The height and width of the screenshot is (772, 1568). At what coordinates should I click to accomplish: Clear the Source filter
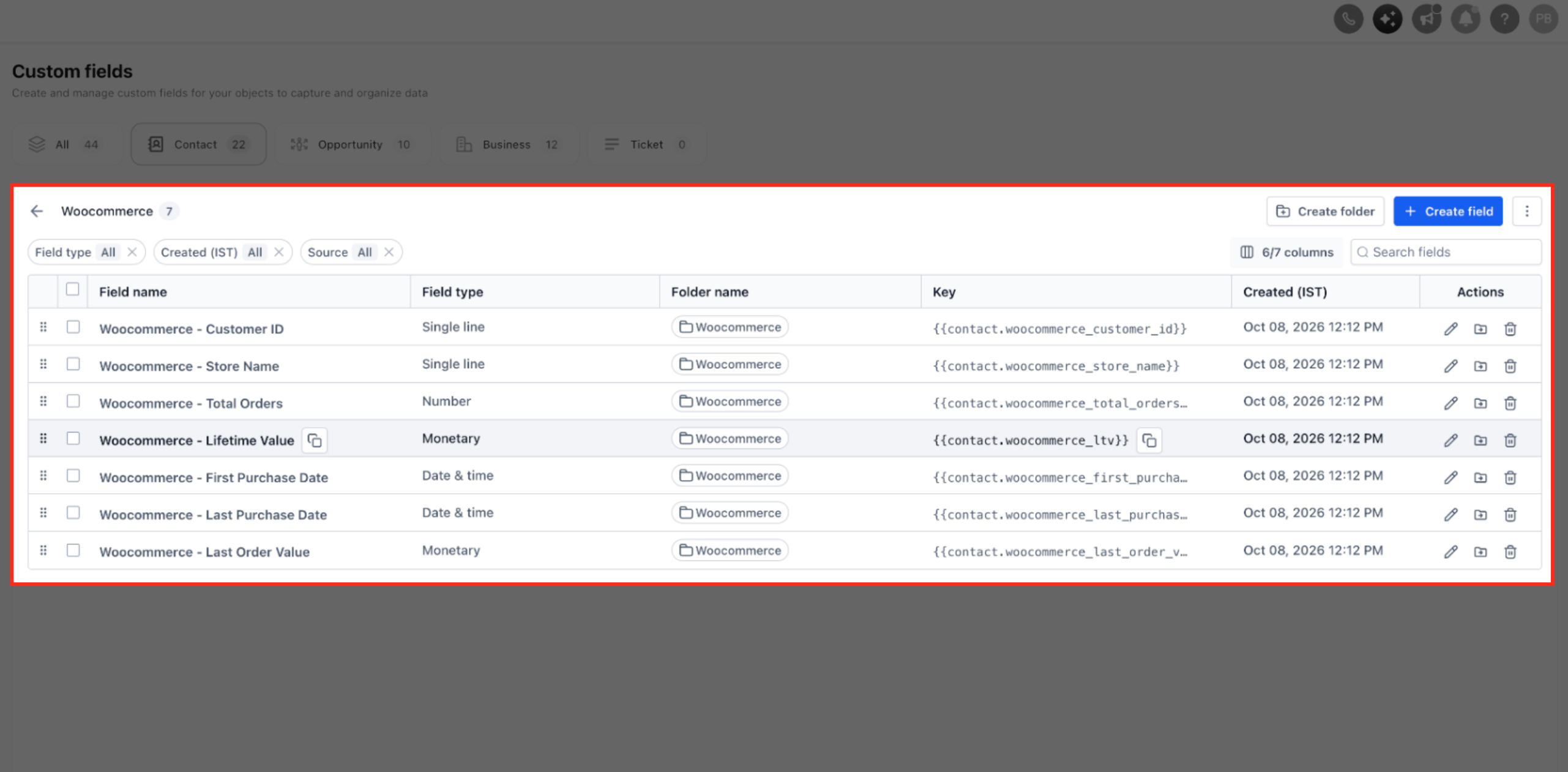pyautogui.click(x=389, y=252)
